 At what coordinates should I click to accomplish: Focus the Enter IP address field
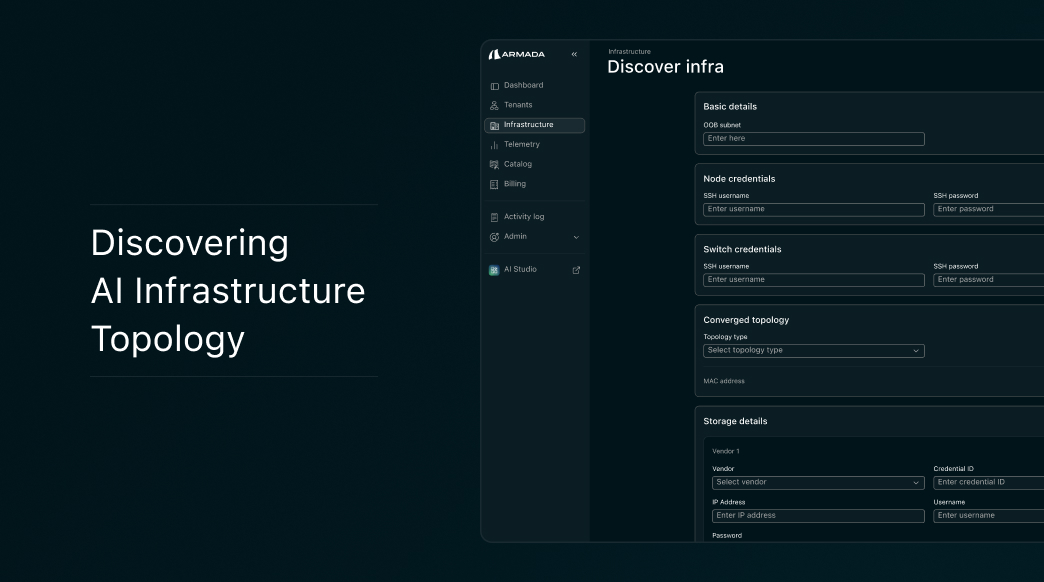(818, 515)
